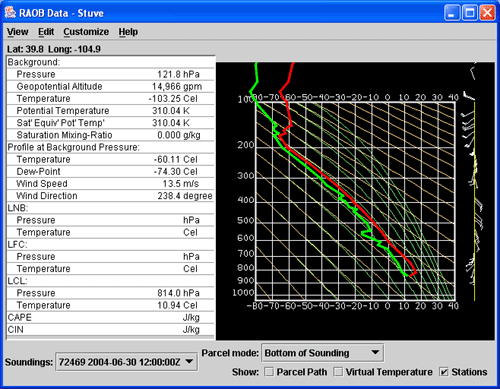Click the LCL Pressure value 814.0 hPa

click(178, 293)
